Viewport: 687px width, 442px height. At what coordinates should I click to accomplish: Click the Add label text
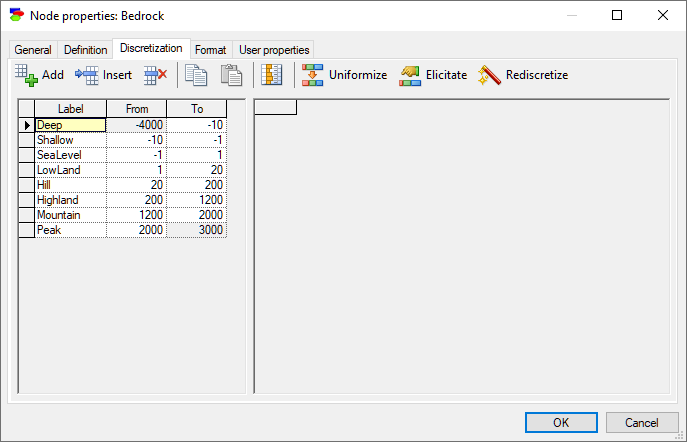[53, 75]
